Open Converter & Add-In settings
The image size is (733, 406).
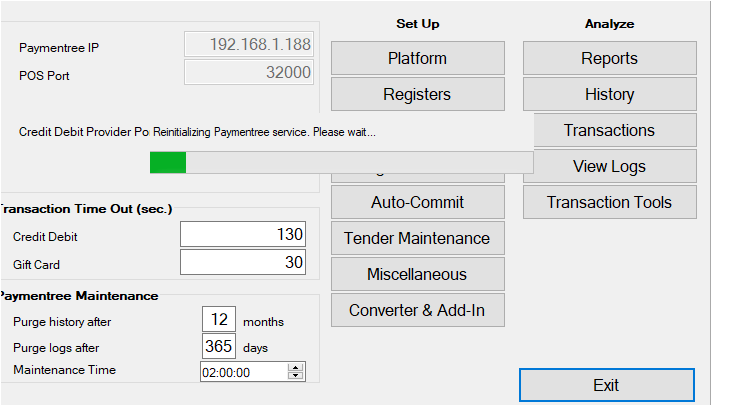click(x=417, y=310)
